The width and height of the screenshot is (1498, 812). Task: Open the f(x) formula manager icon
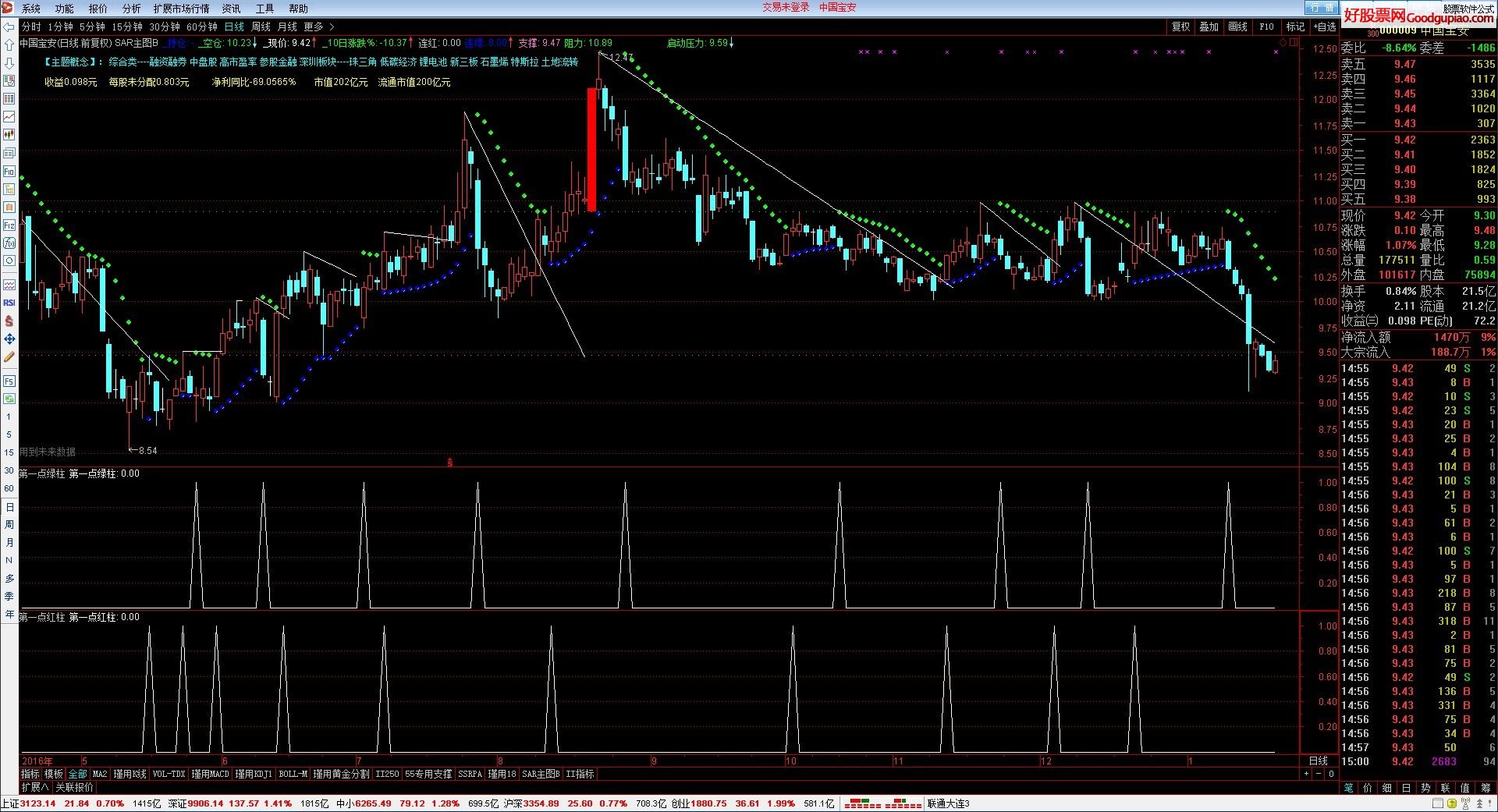click(x=9, y=243)
